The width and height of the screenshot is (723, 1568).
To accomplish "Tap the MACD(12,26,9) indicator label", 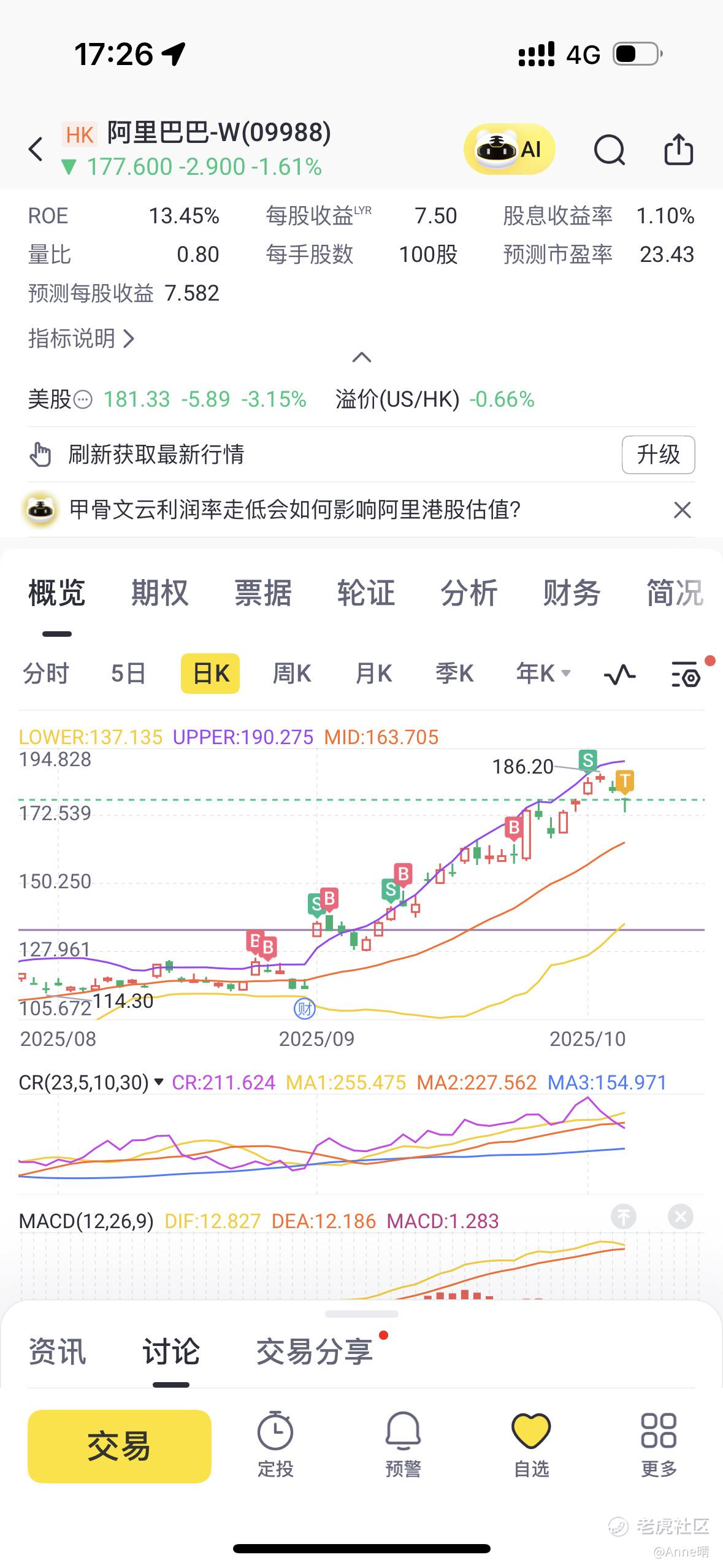I will tap(86, 1221).
